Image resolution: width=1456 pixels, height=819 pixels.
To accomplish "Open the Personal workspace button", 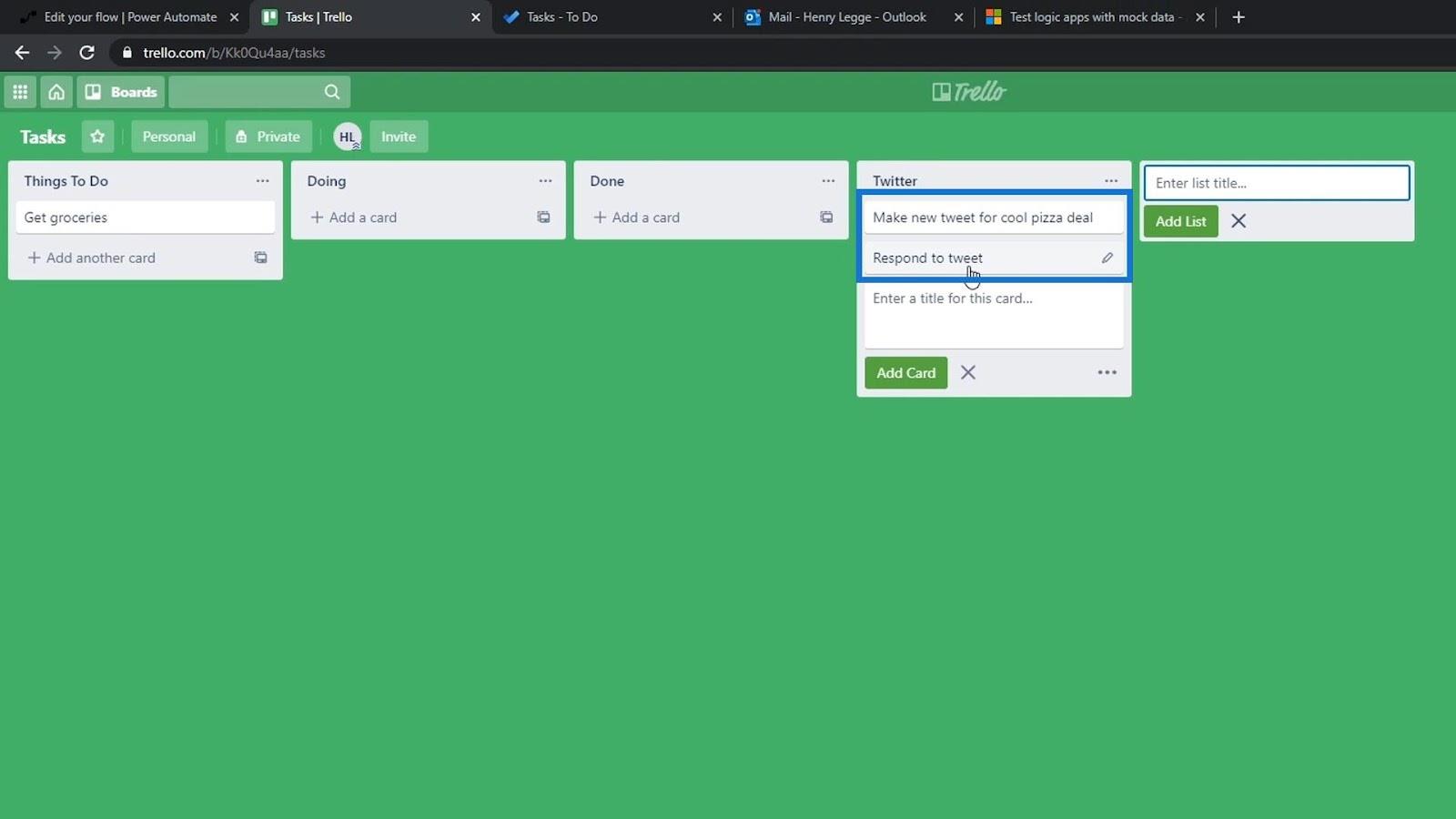I will point(169,136).
